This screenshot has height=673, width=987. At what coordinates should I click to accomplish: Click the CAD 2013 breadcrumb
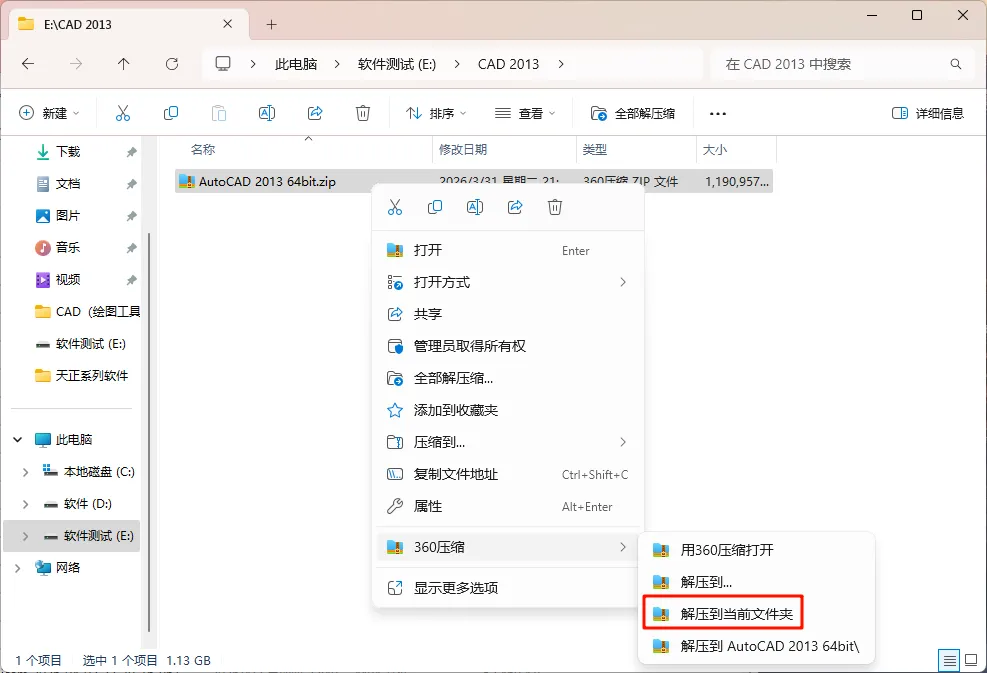(509, 64)
